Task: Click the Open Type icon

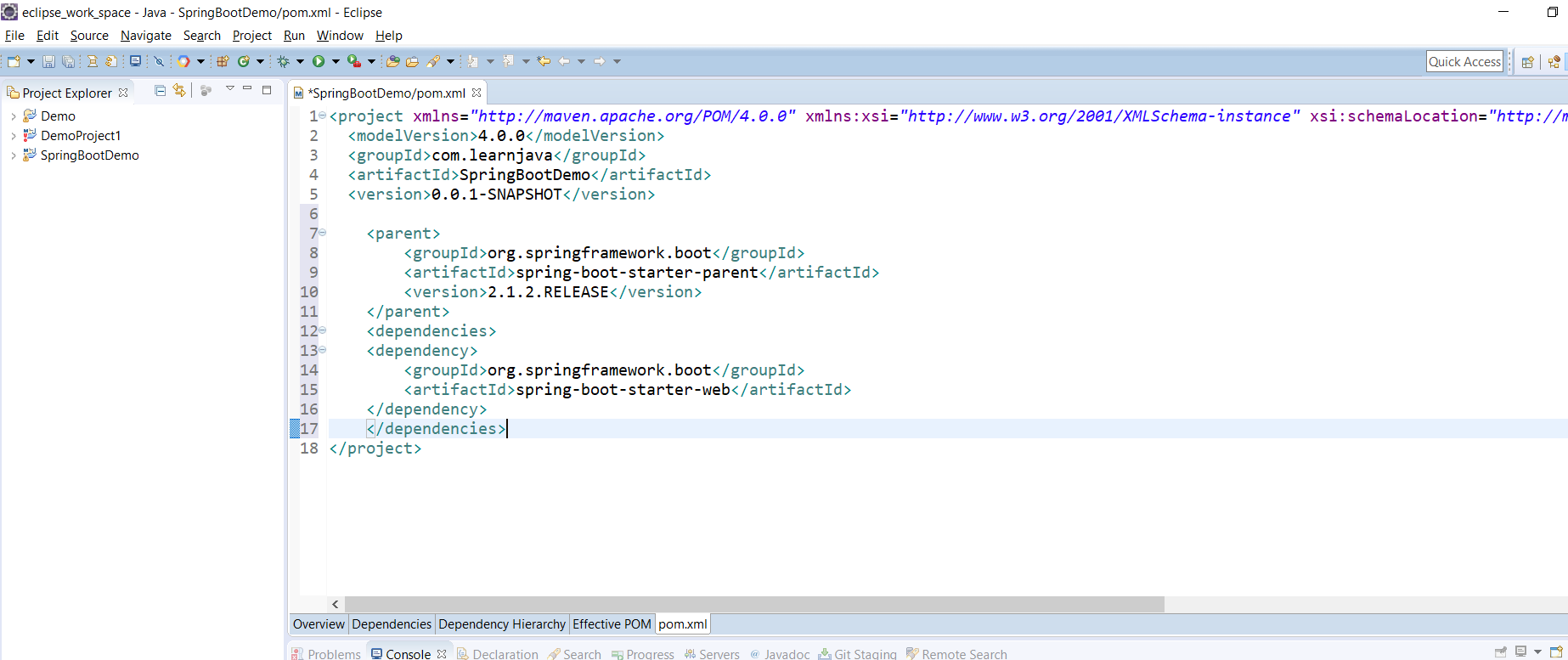Action: (392, 61)
